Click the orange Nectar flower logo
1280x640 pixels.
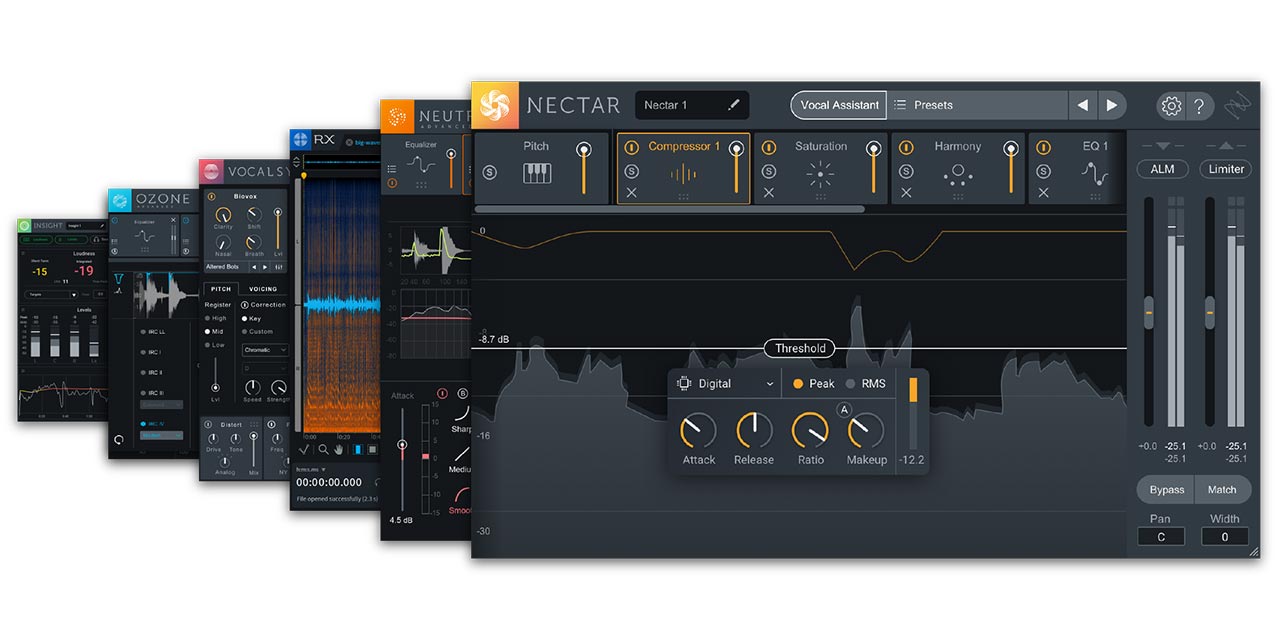(x=495, y=105)
